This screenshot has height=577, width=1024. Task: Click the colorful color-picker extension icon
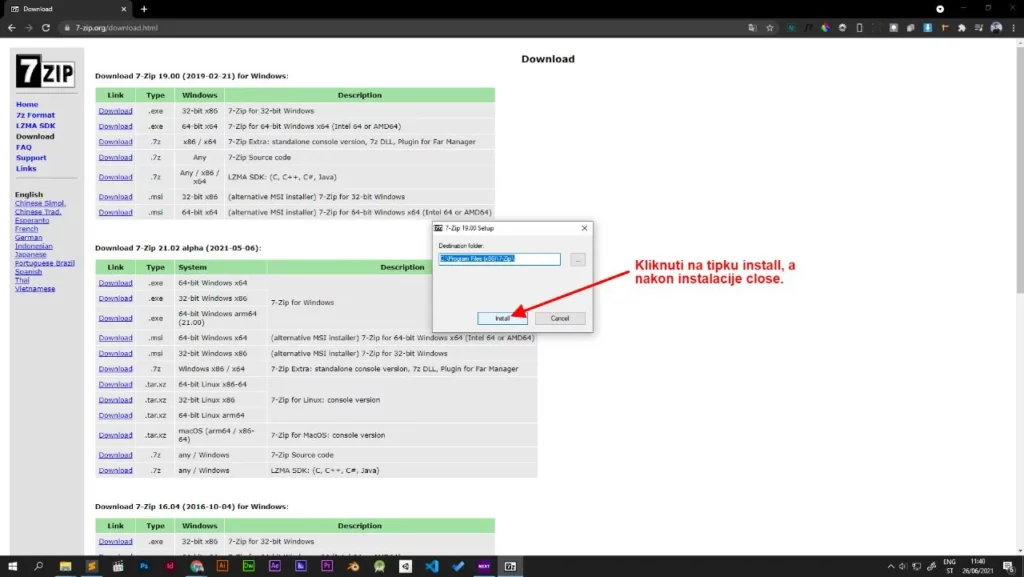pyautogui.click(x=825, y=28)
